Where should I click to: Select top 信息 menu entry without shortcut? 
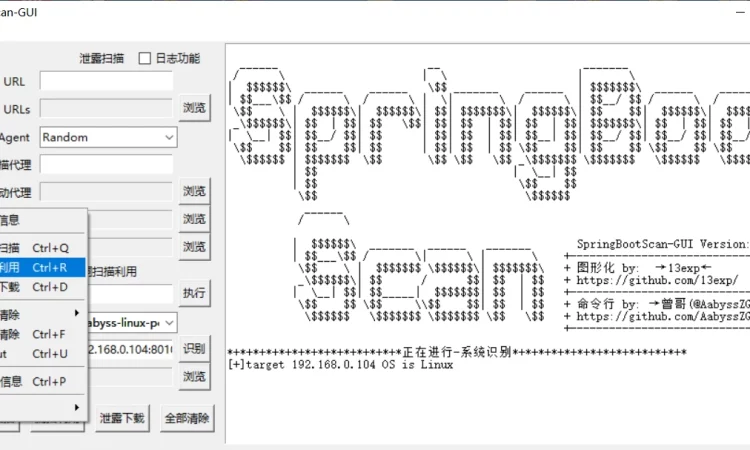point(42,220)
